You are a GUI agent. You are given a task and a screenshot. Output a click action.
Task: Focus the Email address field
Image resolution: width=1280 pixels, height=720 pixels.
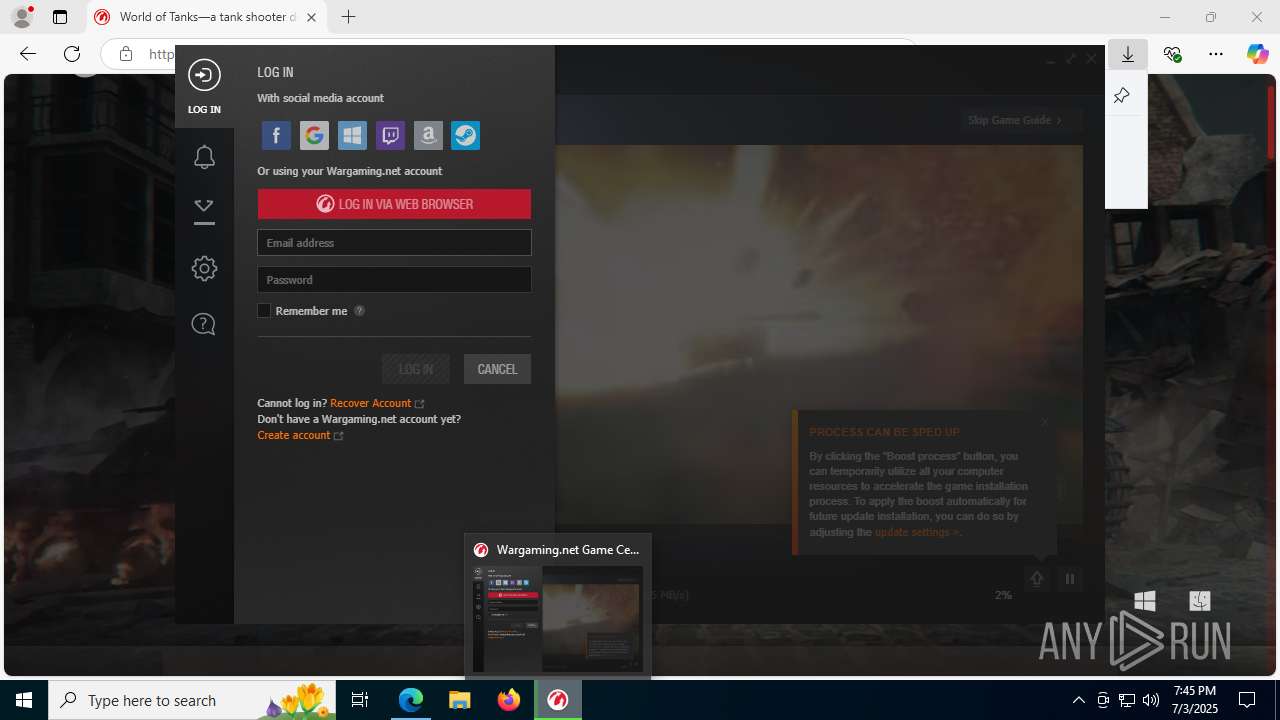[394, 243]
